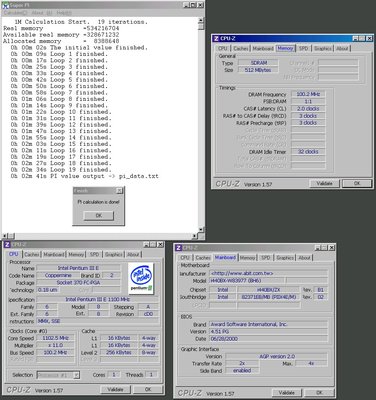
Task: Open About tab in Mainboard window
Action: [x=304, y=258]
